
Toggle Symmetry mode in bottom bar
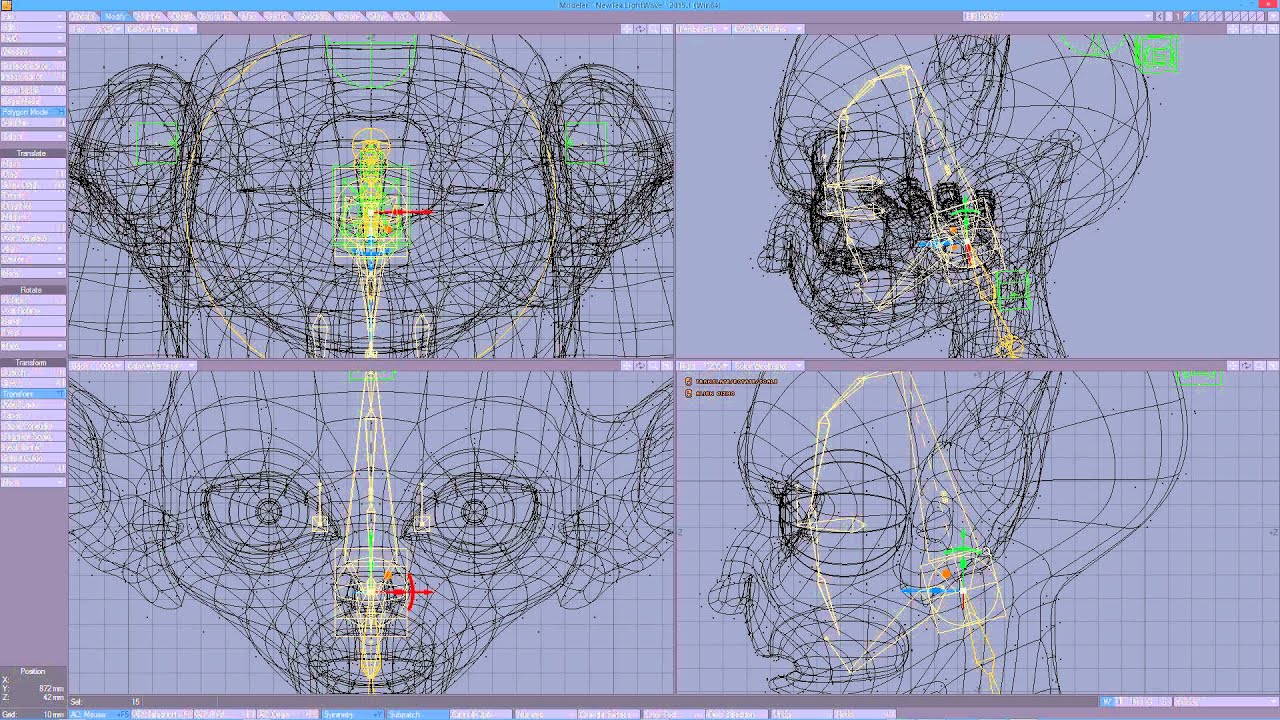pyautogui.click(x=352, y=715)
